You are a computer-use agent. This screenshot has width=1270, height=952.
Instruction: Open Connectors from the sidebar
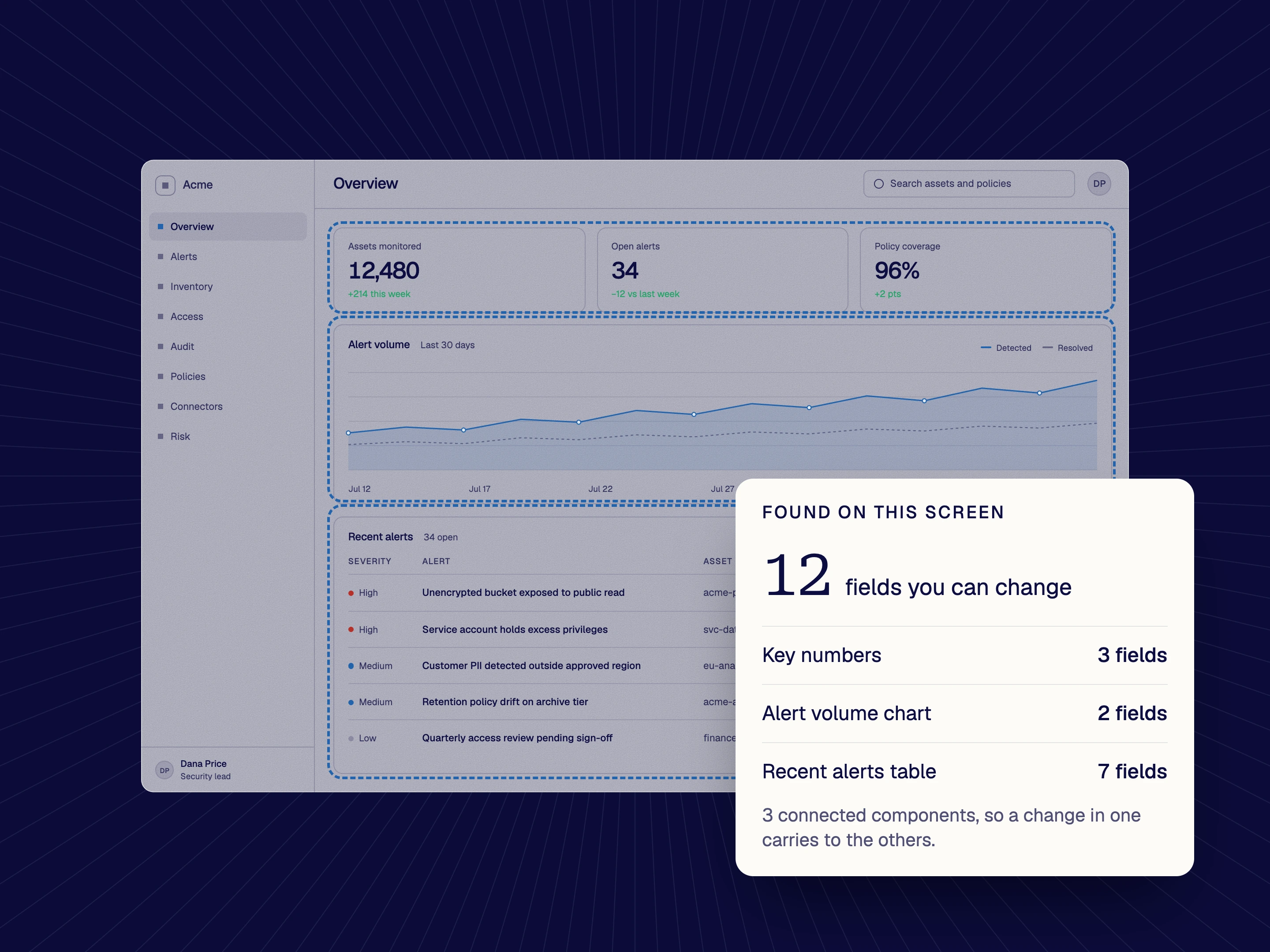(228, 406)
